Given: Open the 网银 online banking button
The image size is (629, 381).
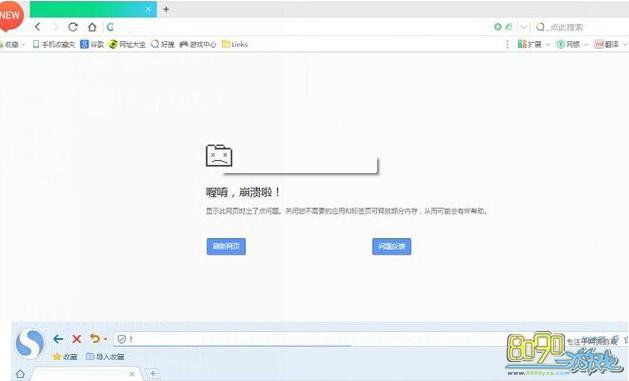Looking at the screenshot, I should (568, 44).
